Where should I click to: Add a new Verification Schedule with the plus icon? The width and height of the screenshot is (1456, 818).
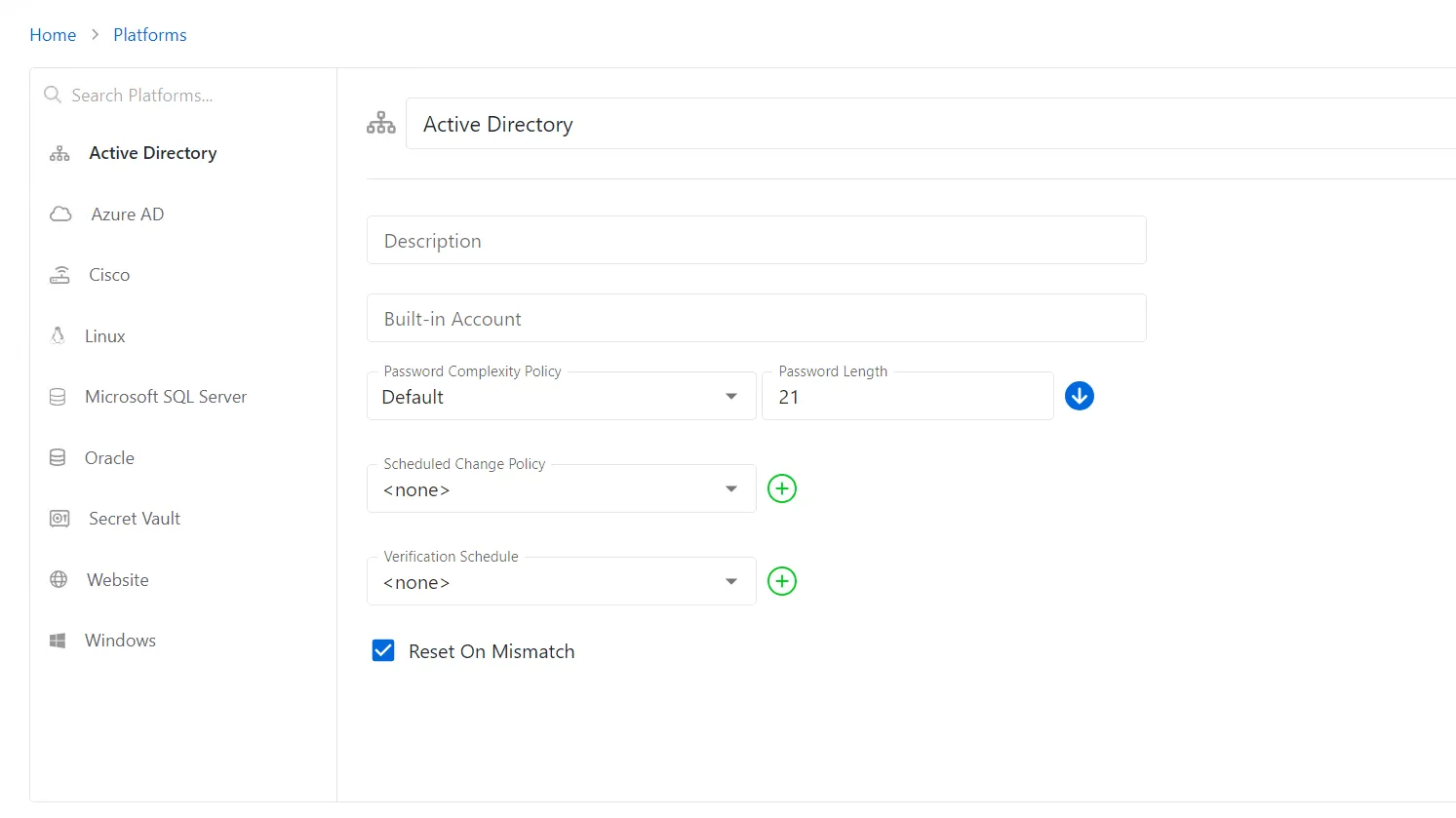pos(782,581)
